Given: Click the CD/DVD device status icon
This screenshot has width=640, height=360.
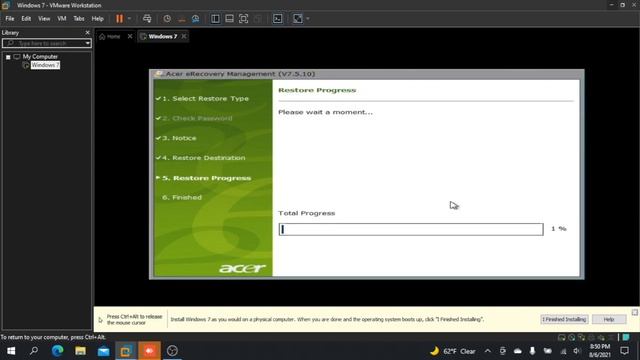Looking at the screenshot, I should point(571,338).
